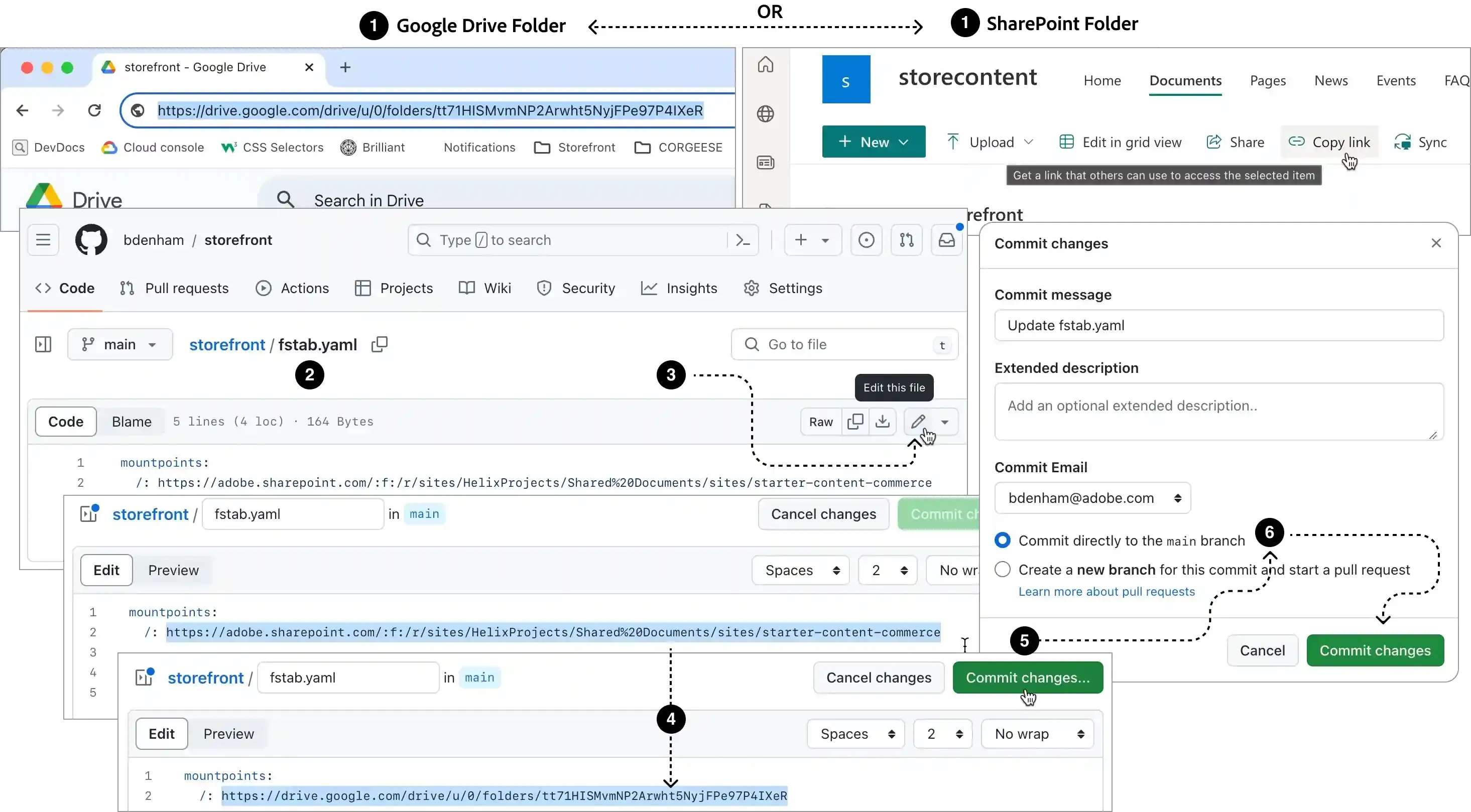Open the SharePoint Pages tab
This screenshot has height=812, width=1471.
coord(1267,80)
